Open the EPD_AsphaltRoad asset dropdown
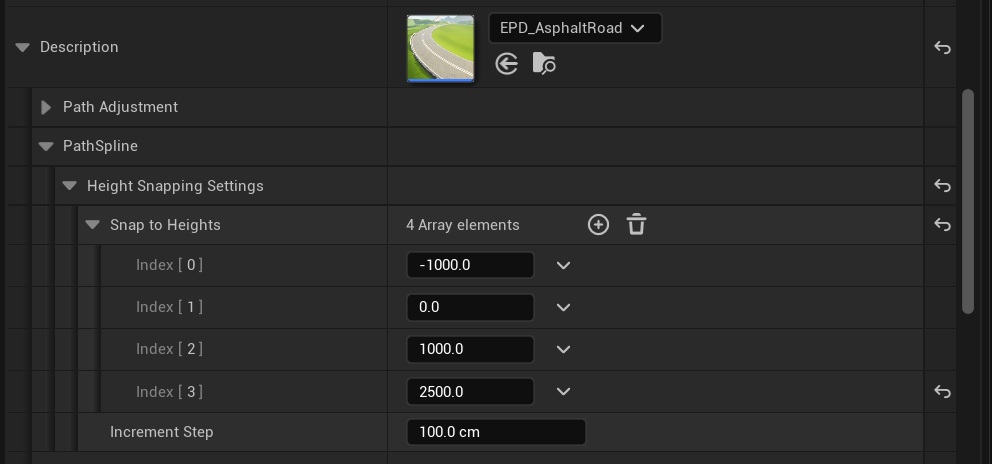The width and height of the screenshot is (992, 464). [575, 28]
